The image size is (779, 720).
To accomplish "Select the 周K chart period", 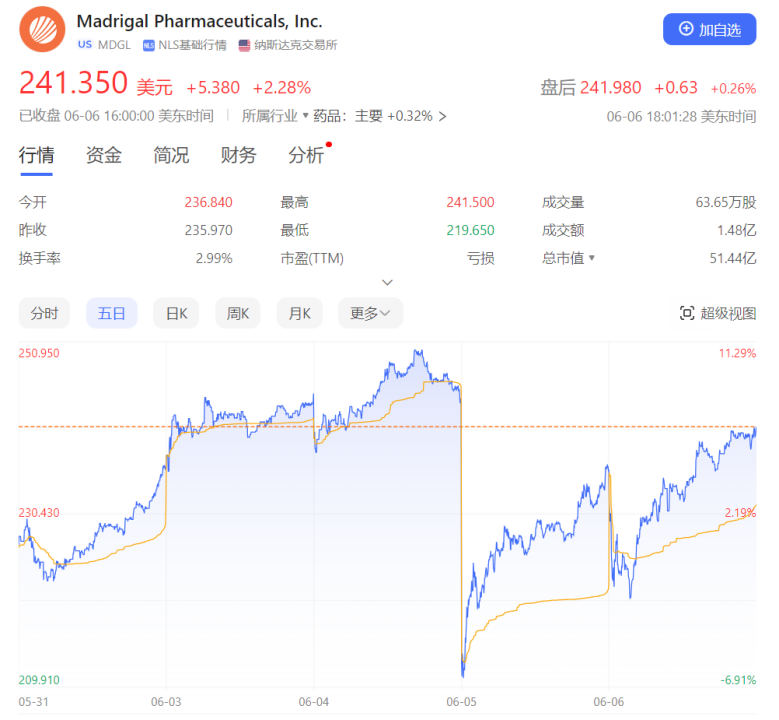I will click(x=237, y=313).
